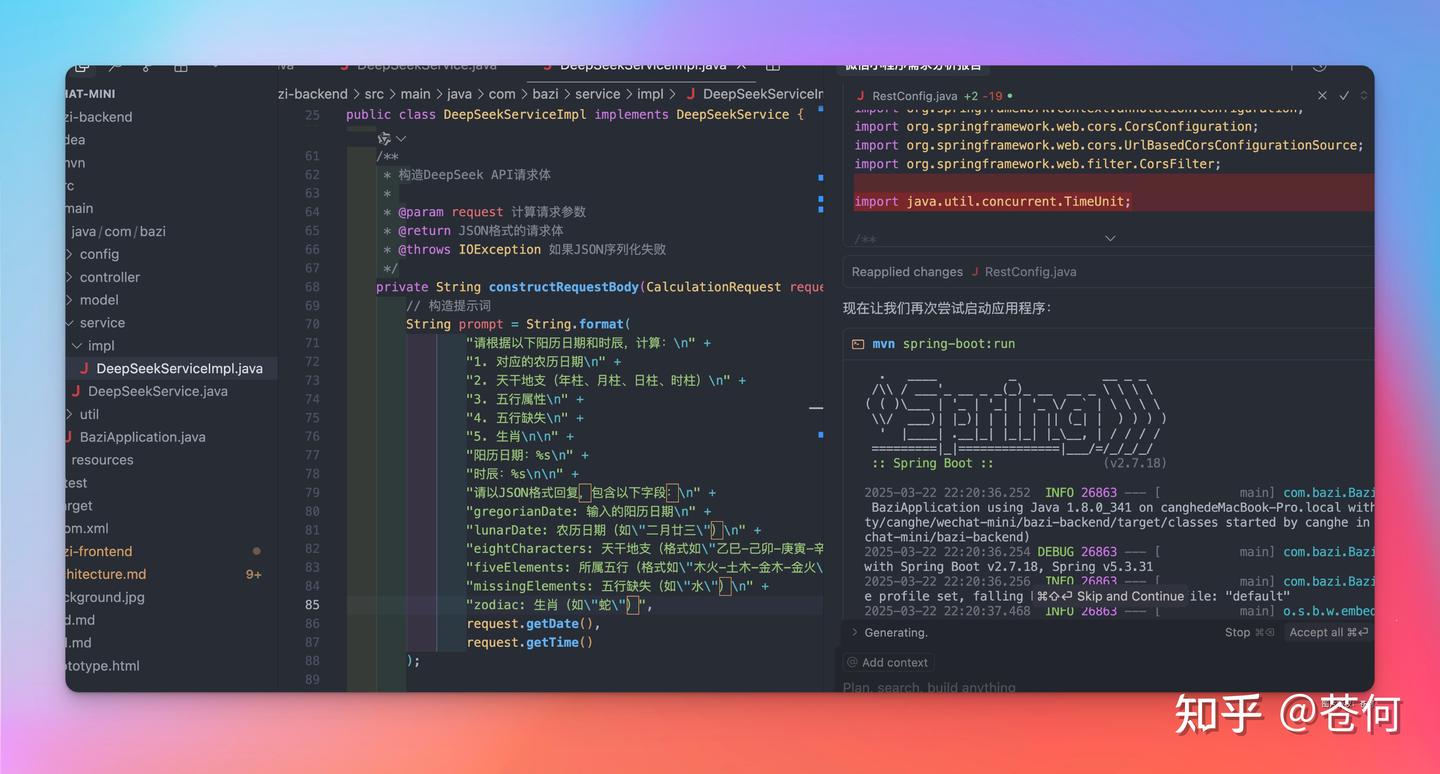The height and width of the screenshot is (774, 1440).
Task: Click the @ icon in Add context
Action: 852,662
